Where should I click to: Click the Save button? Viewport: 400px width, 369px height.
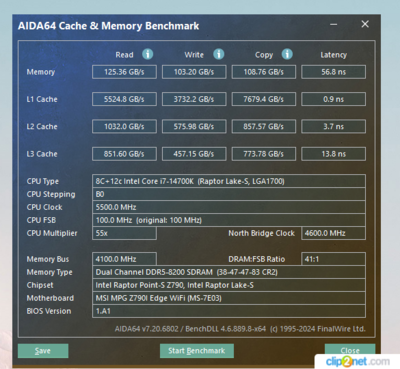tap(43, 351)
